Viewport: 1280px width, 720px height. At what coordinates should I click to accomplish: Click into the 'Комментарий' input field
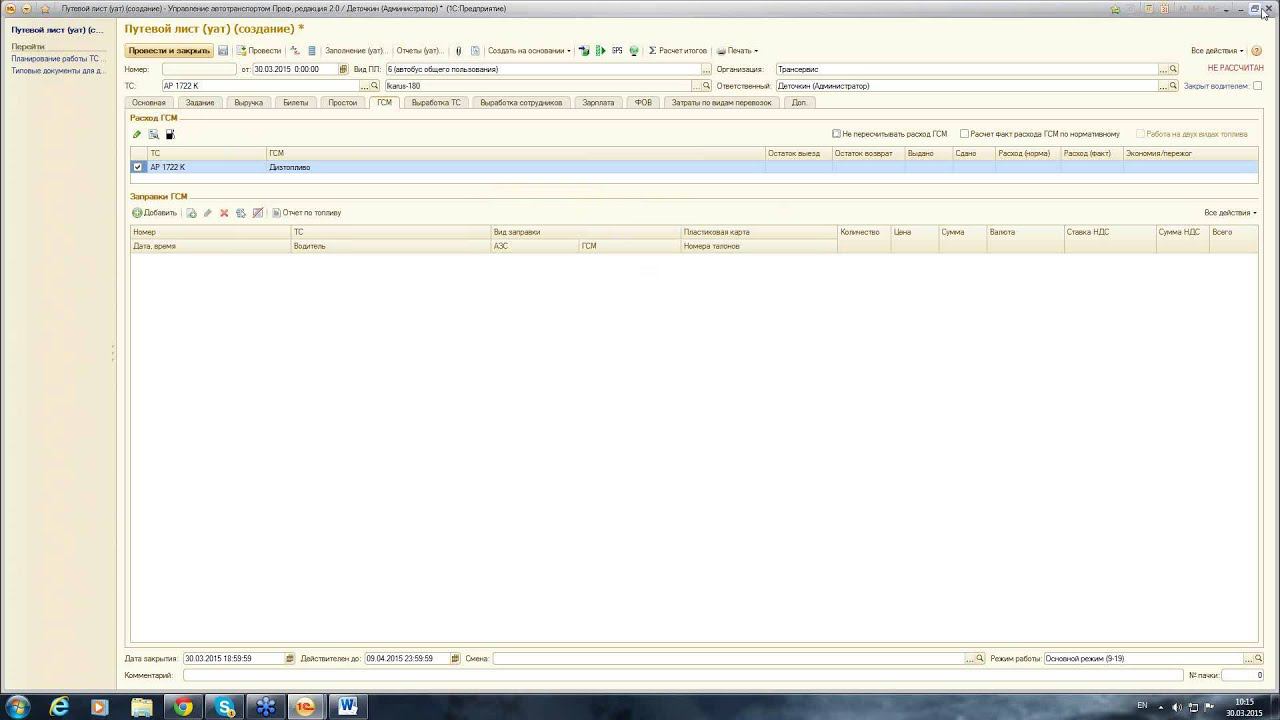682,675
